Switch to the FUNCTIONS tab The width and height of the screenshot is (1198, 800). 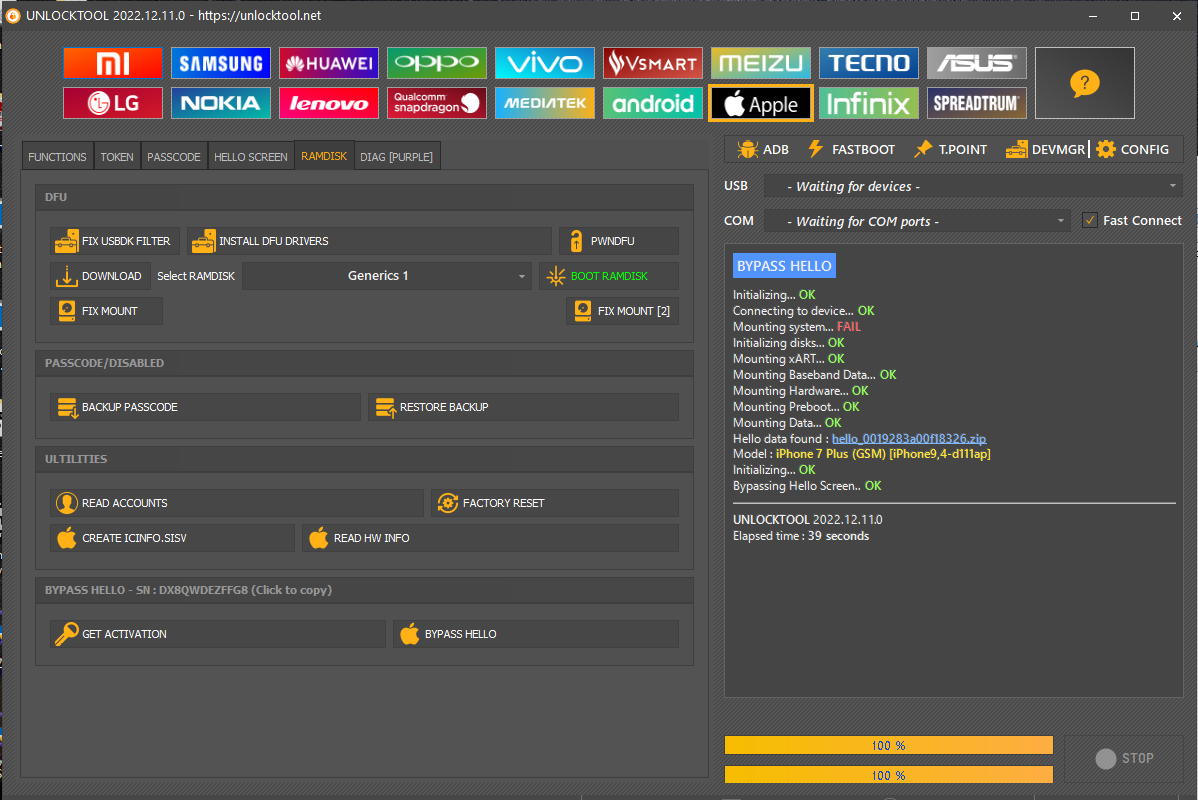(x=57, y=157)
